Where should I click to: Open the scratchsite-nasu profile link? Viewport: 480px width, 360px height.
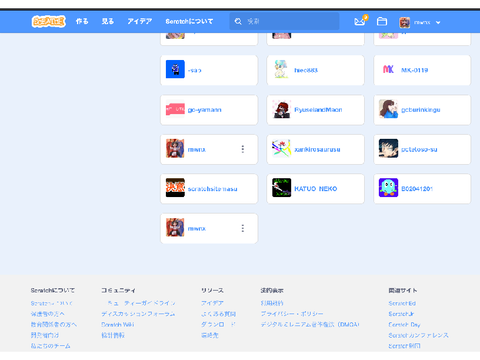[212, 189]
